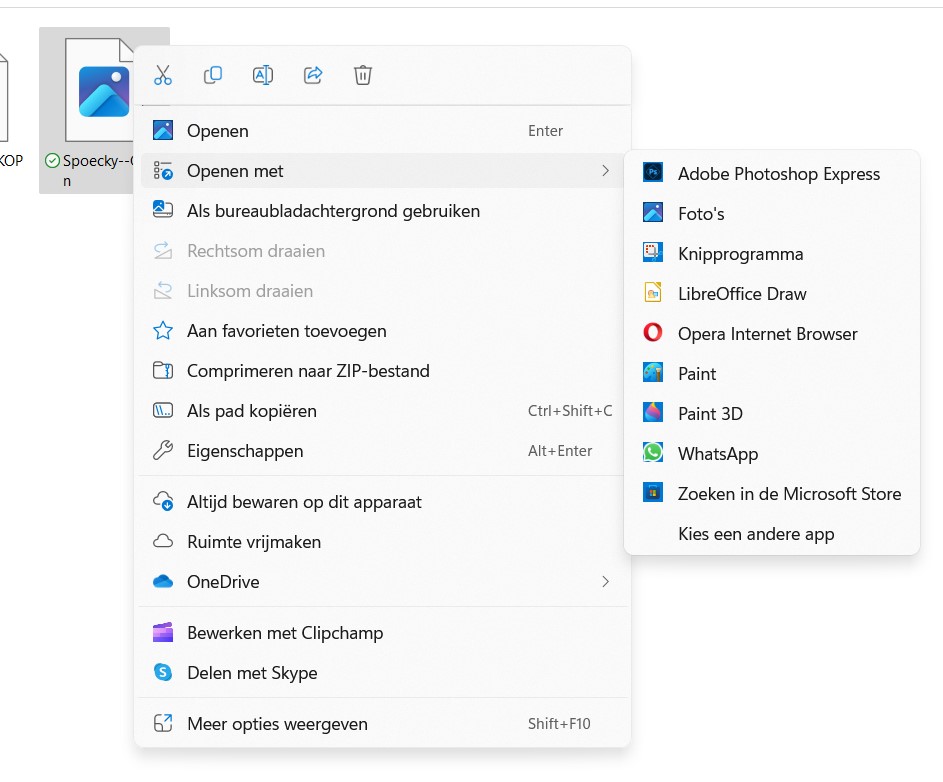This screenshot has height=782, width=943.
Task: Open with Opera Internet Browser
Action: [767, 334]
